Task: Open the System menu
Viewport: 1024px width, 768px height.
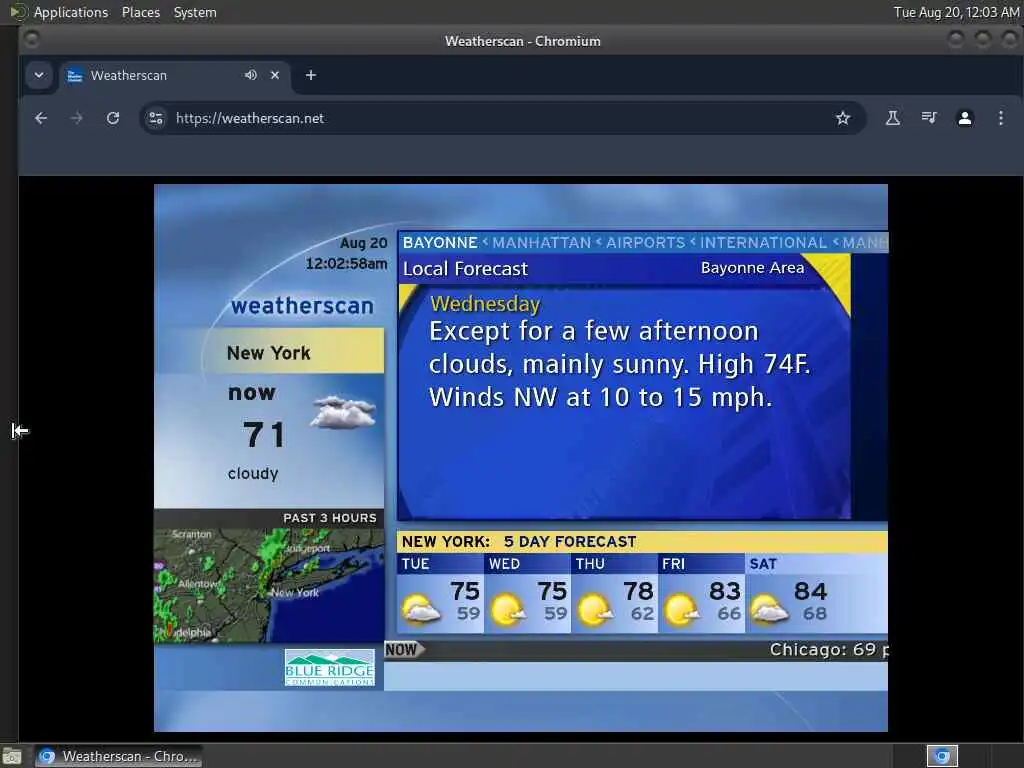Action: click(x=195, y=12)
